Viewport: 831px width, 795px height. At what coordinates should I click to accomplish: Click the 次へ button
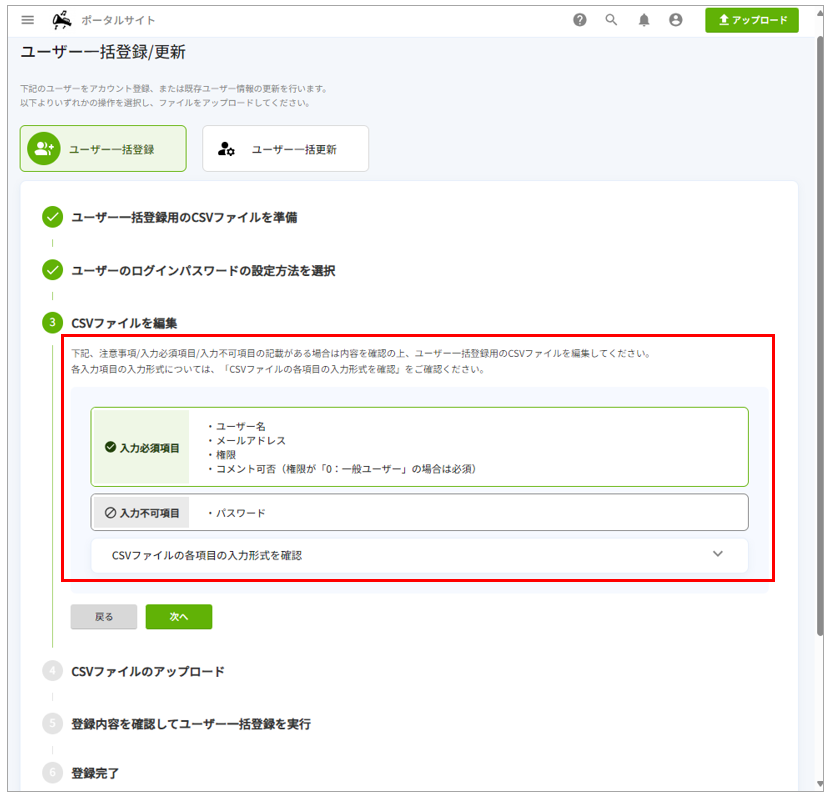click(x=179, y=616)
